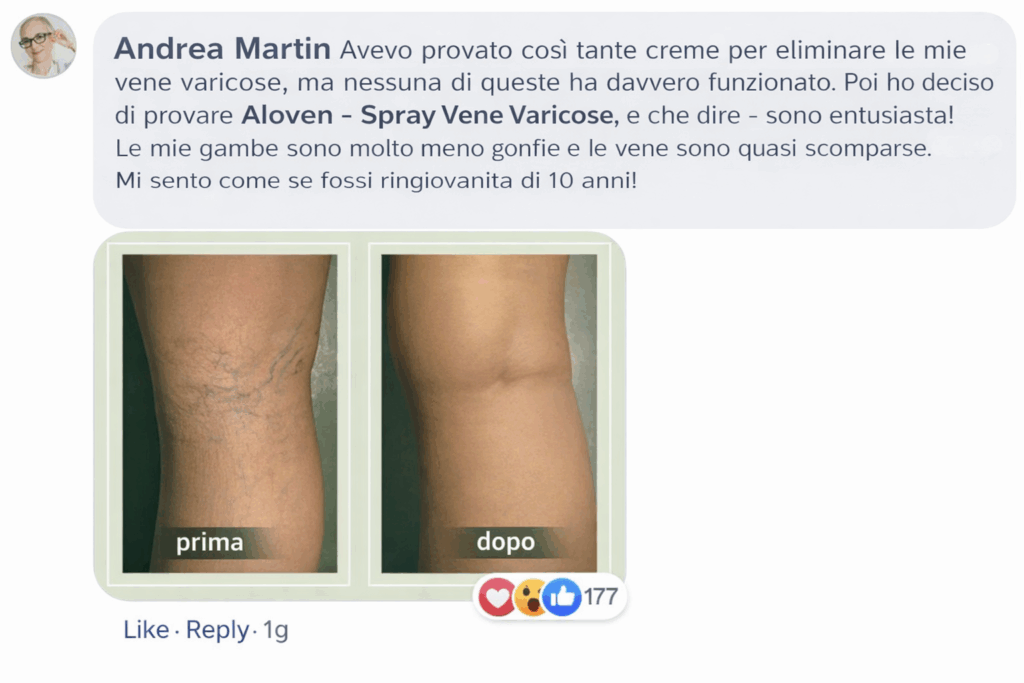Open the 'dopo' after photo
1024x683 pixels.
[489, 413]
